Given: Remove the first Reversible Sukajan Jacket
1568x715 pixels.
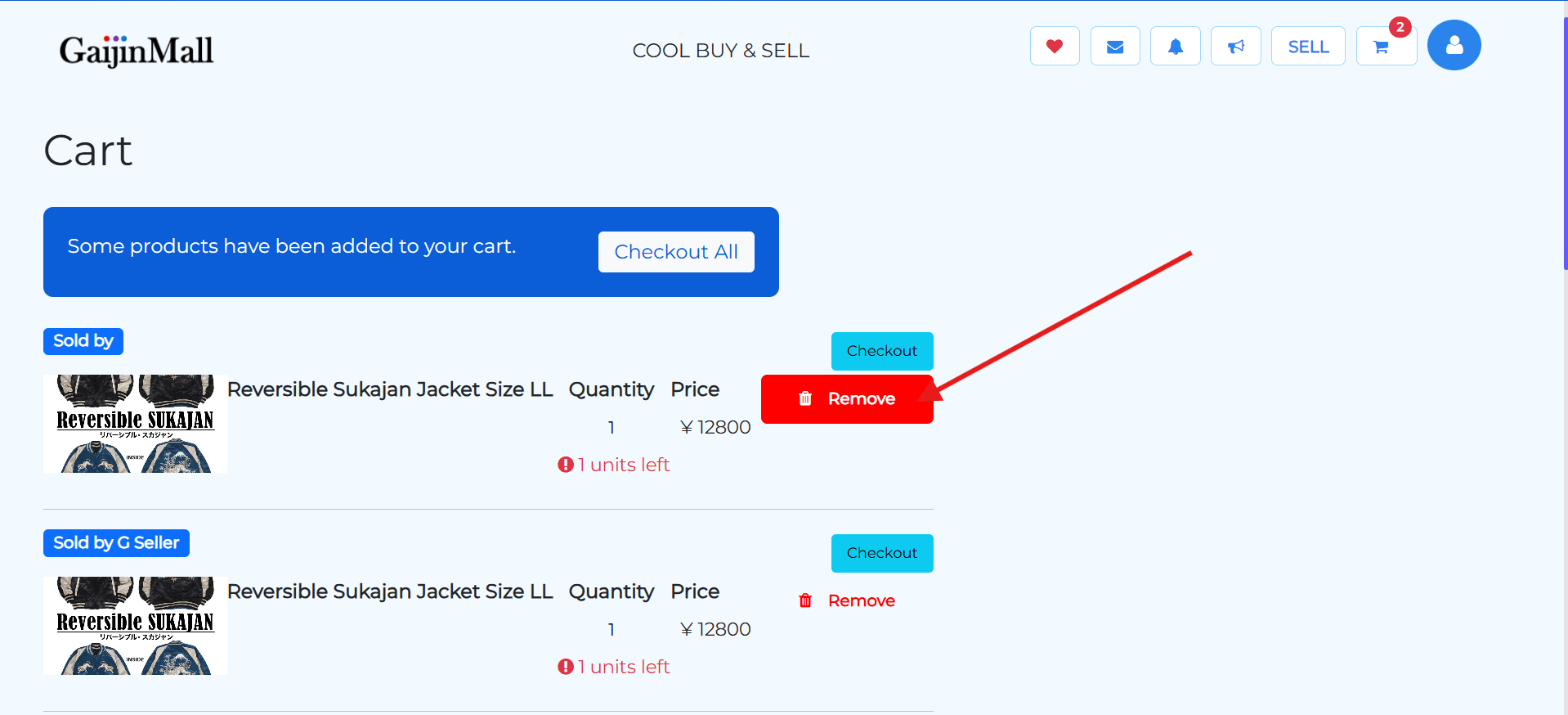Looking at the screenshot, I should [847, 398].
